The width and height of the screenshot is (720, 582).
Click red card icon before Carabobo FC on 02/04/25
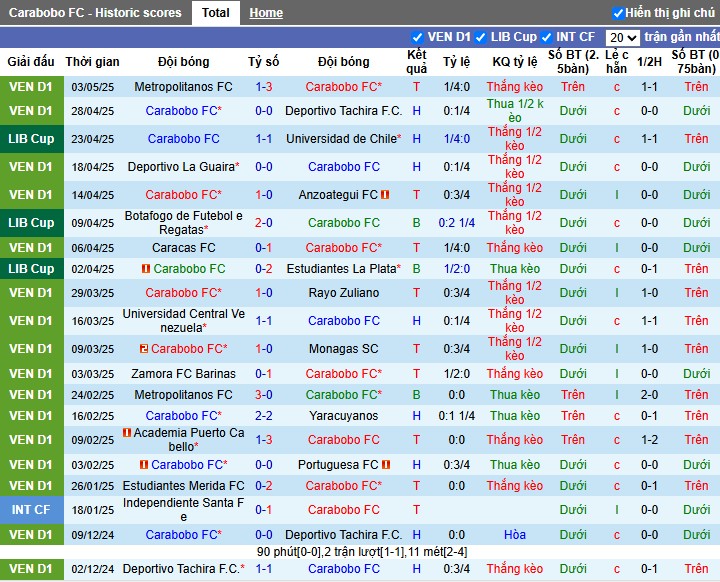tap(146, 268)
